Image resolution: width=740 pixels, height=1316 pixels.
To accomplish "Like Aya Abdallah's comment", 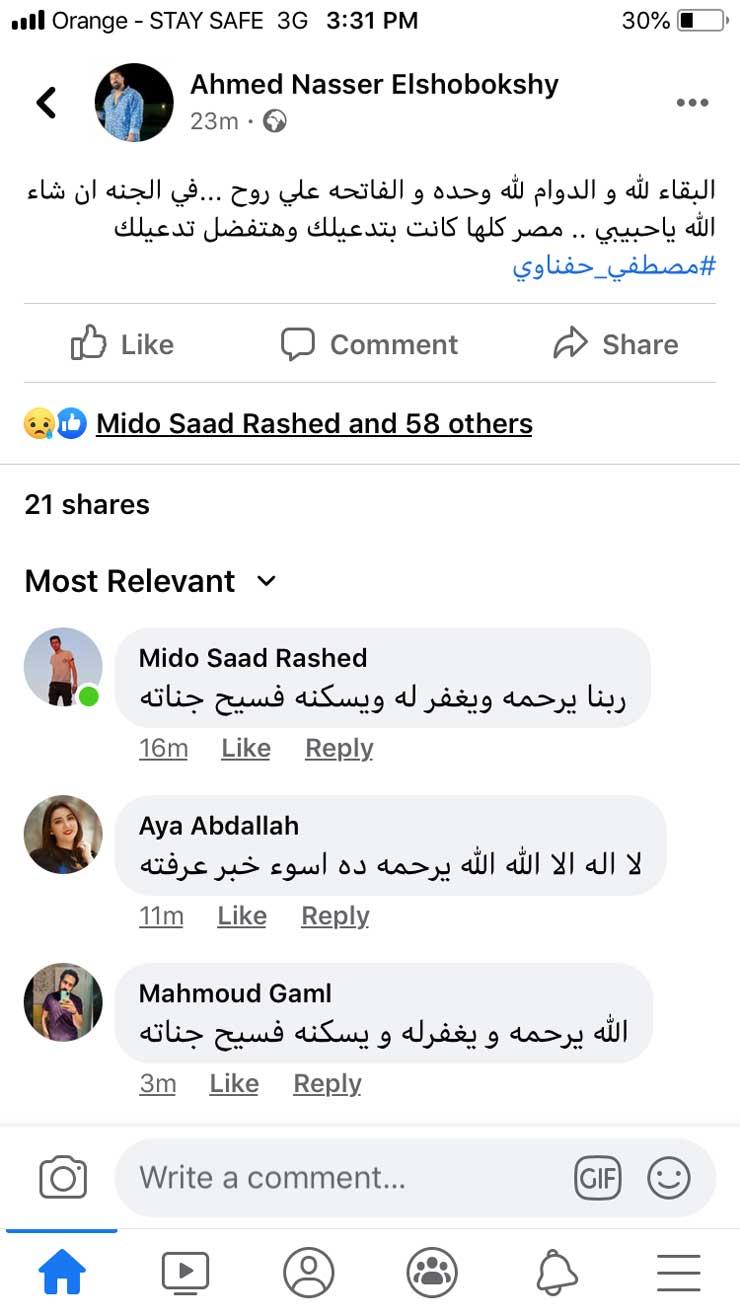I will [242, 916].
